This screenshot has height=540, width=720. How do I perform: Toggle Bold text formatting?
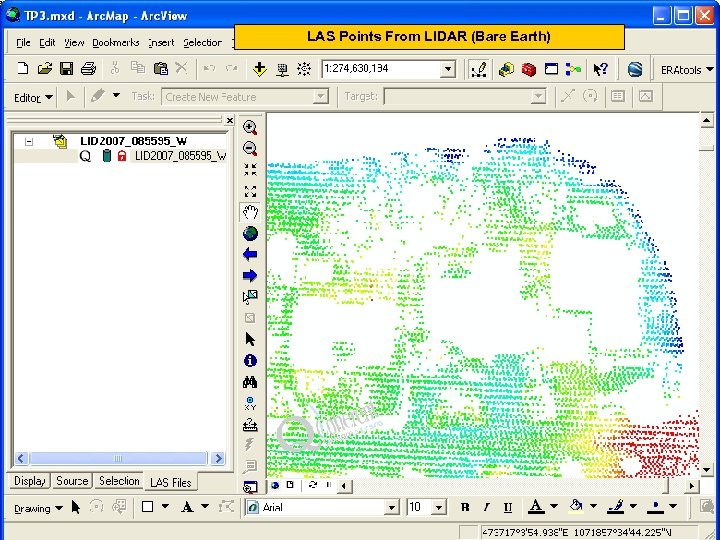pyautogui.click(x=465, y=507)
